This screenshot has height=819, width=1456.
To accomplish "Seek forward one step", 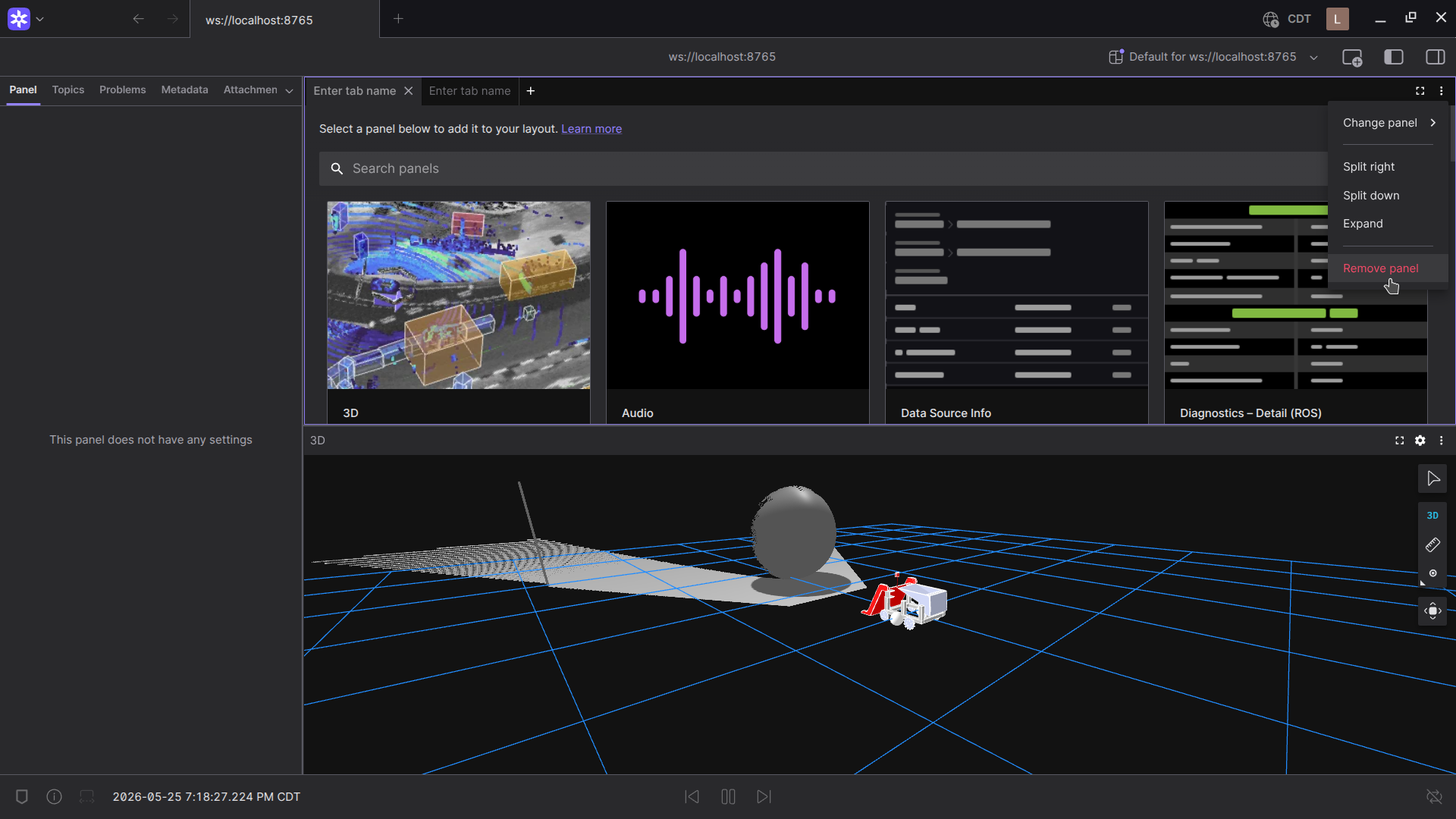I will 764,796.
